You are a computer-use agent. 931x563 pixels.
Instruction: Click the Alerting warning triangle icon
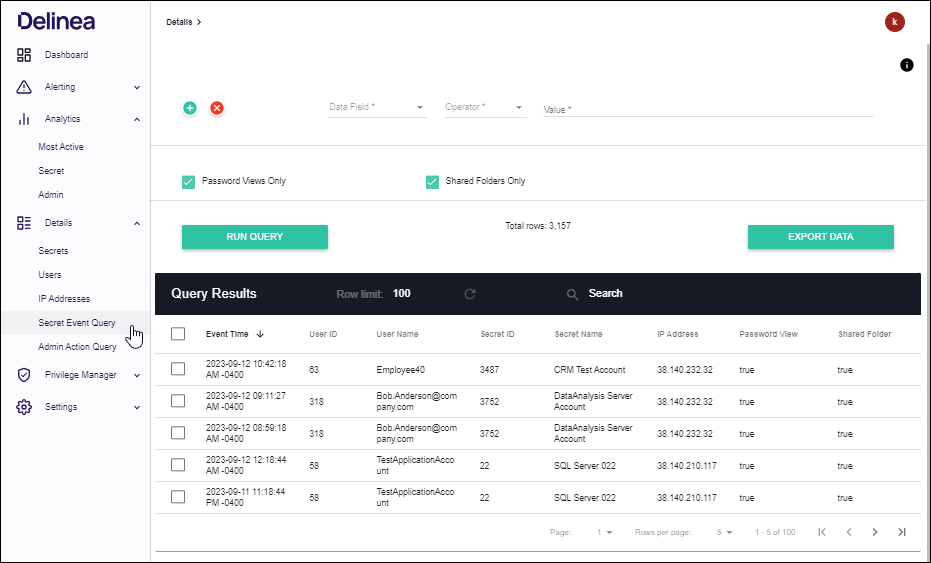(x=24, y=87)
